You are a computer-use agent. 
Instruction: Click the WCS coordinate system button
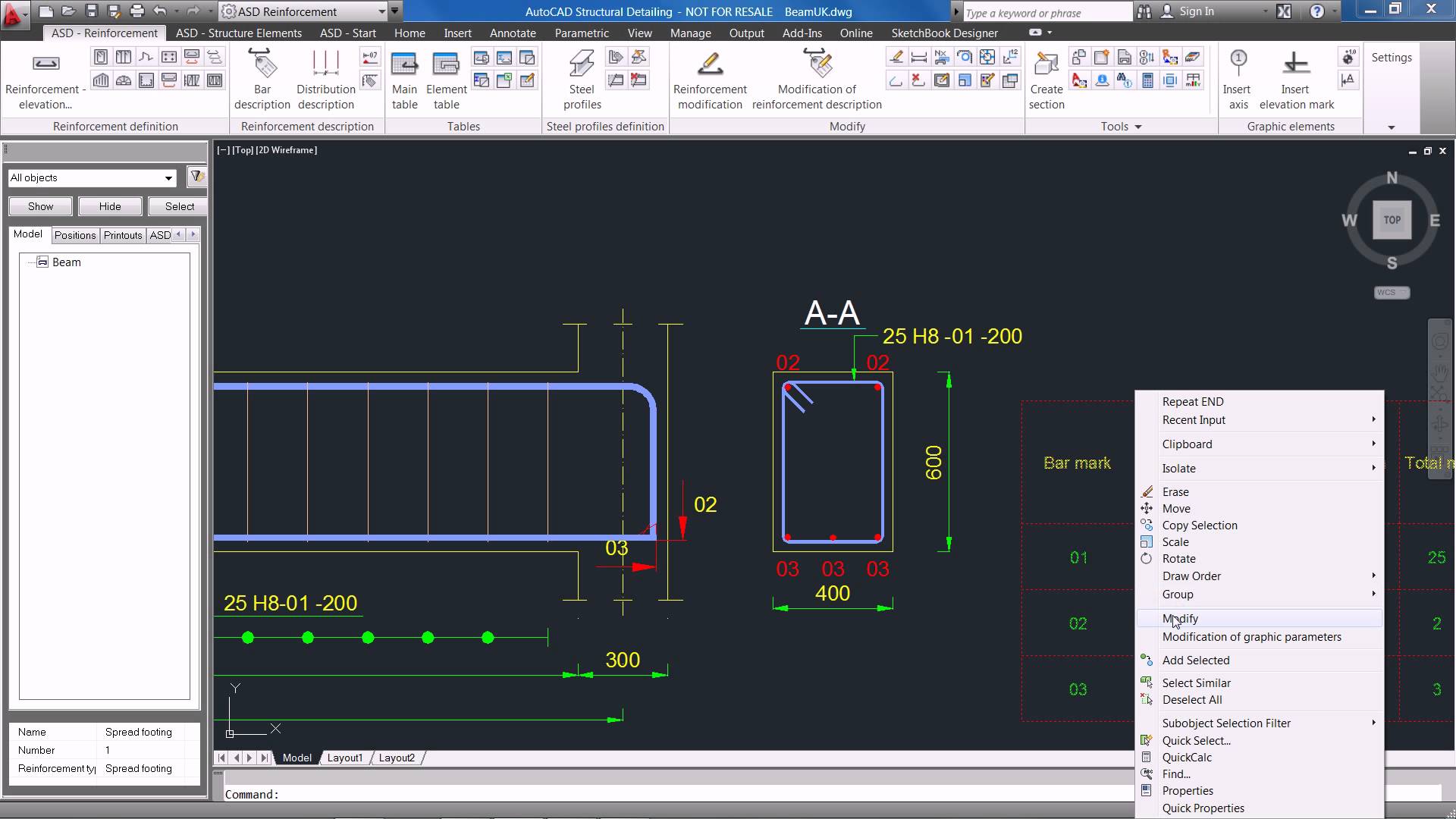1392,293
